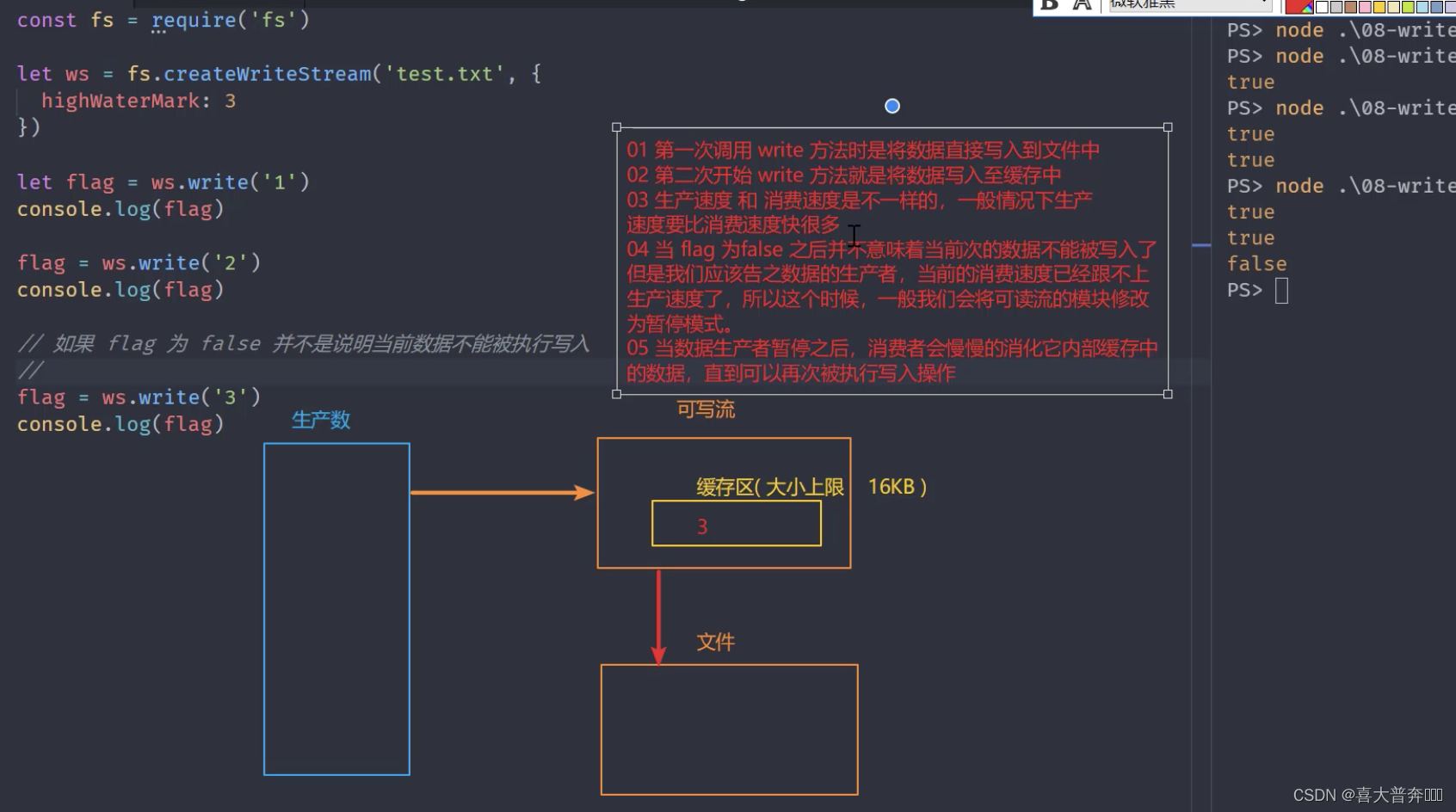
Task: Click the bottom-left handle of the red text box
Action: [616, 394]
